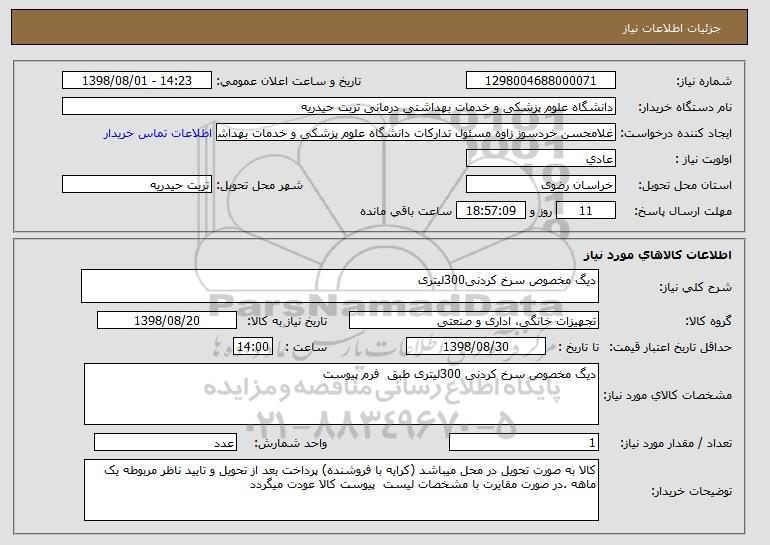Screen dimensions: 770x545
Task: Click the ساعت باقی مانده text
Action: tap(406, 211)
